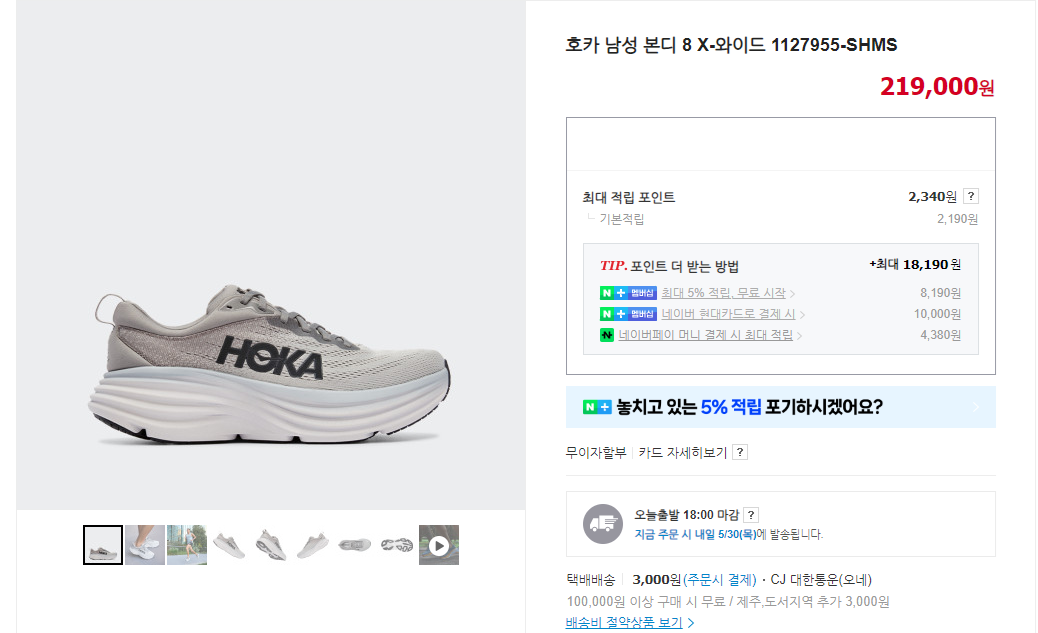Select the outdoor running photo thumbnail
The width and height of the screenshot is (1038, 633).
pyautogui.click(x=186, y=543)
